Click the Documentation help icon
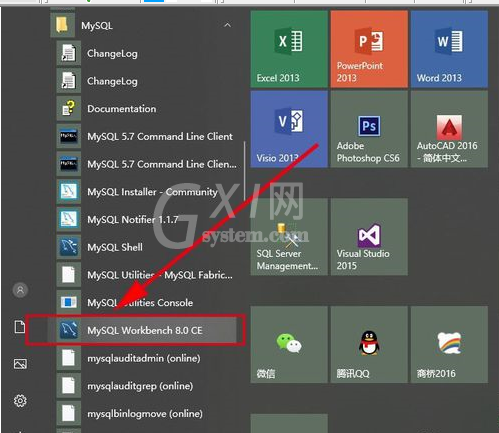Image resolution: width=499 pixels, height=433 pixels. tap(69, 108)
